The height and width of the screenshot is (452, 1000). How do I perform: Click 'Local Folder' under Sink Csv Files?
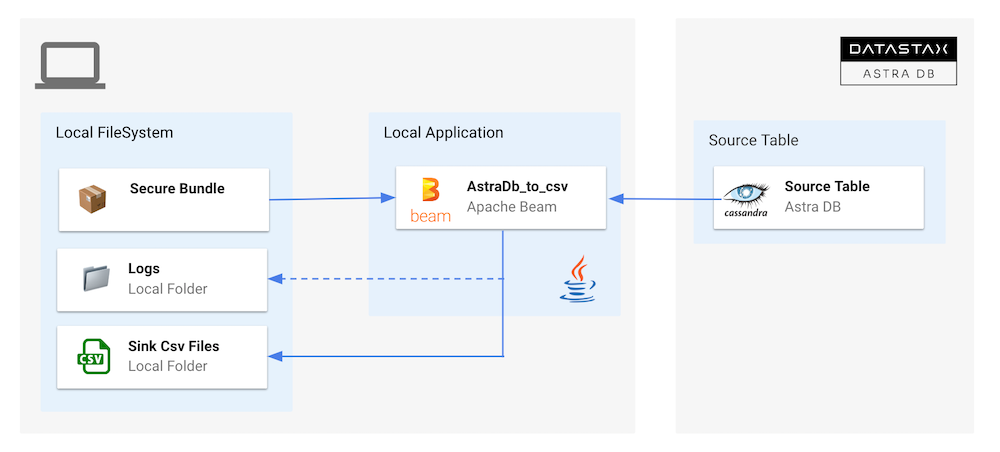(x=168, y=366)
